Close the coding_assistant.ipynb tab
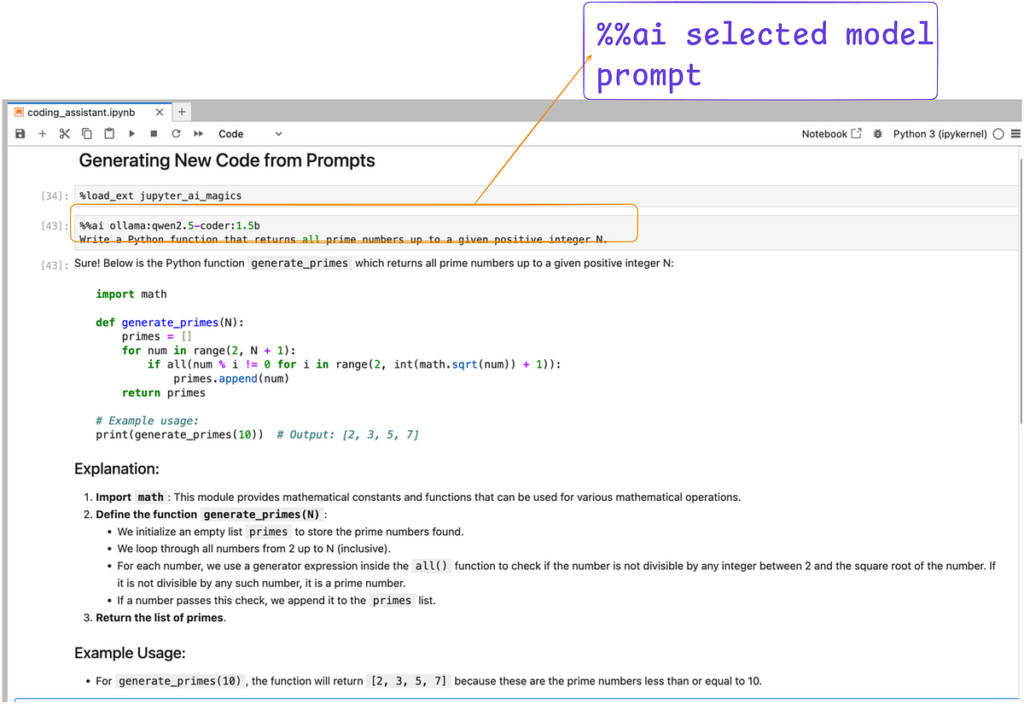 159,112
